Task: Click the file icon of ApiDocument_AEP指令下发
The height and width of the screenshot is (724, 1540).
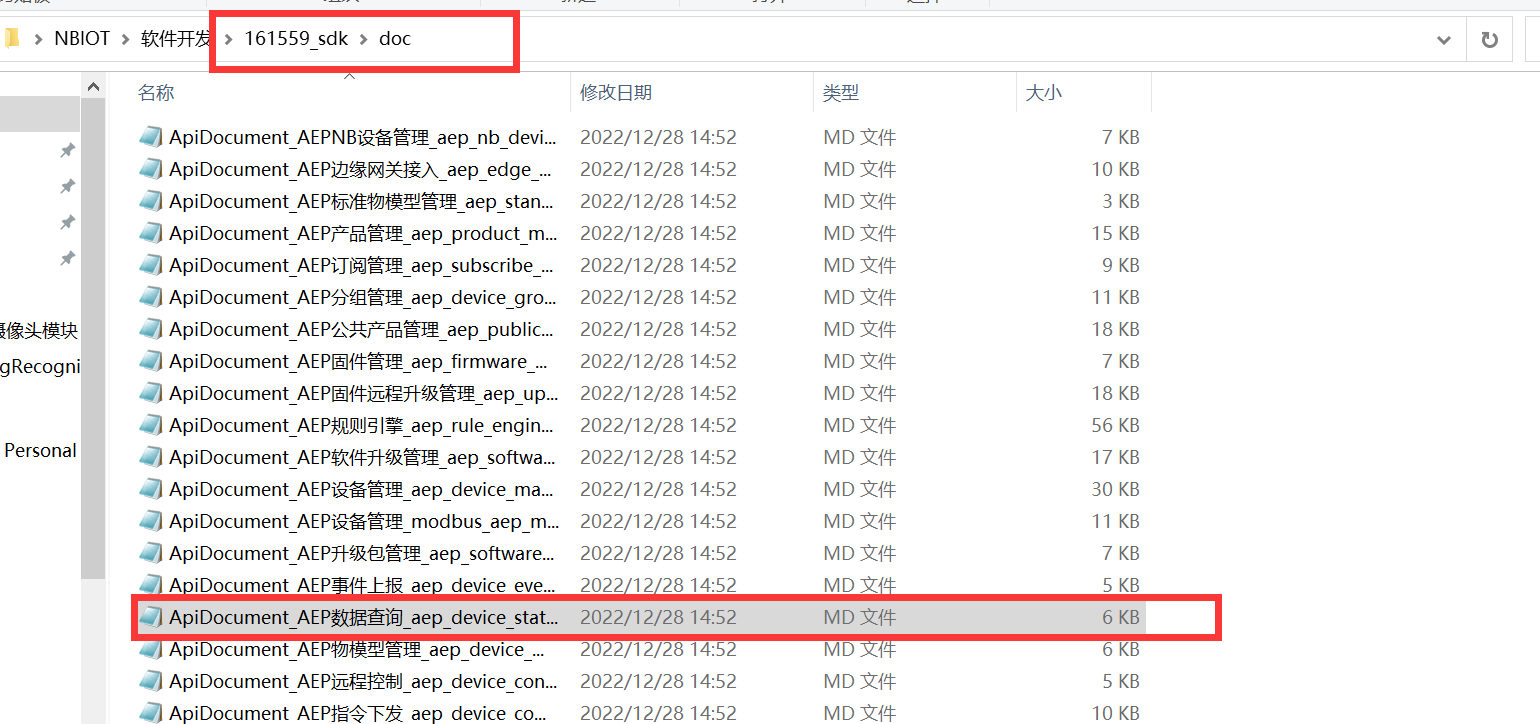Action: 150,712
